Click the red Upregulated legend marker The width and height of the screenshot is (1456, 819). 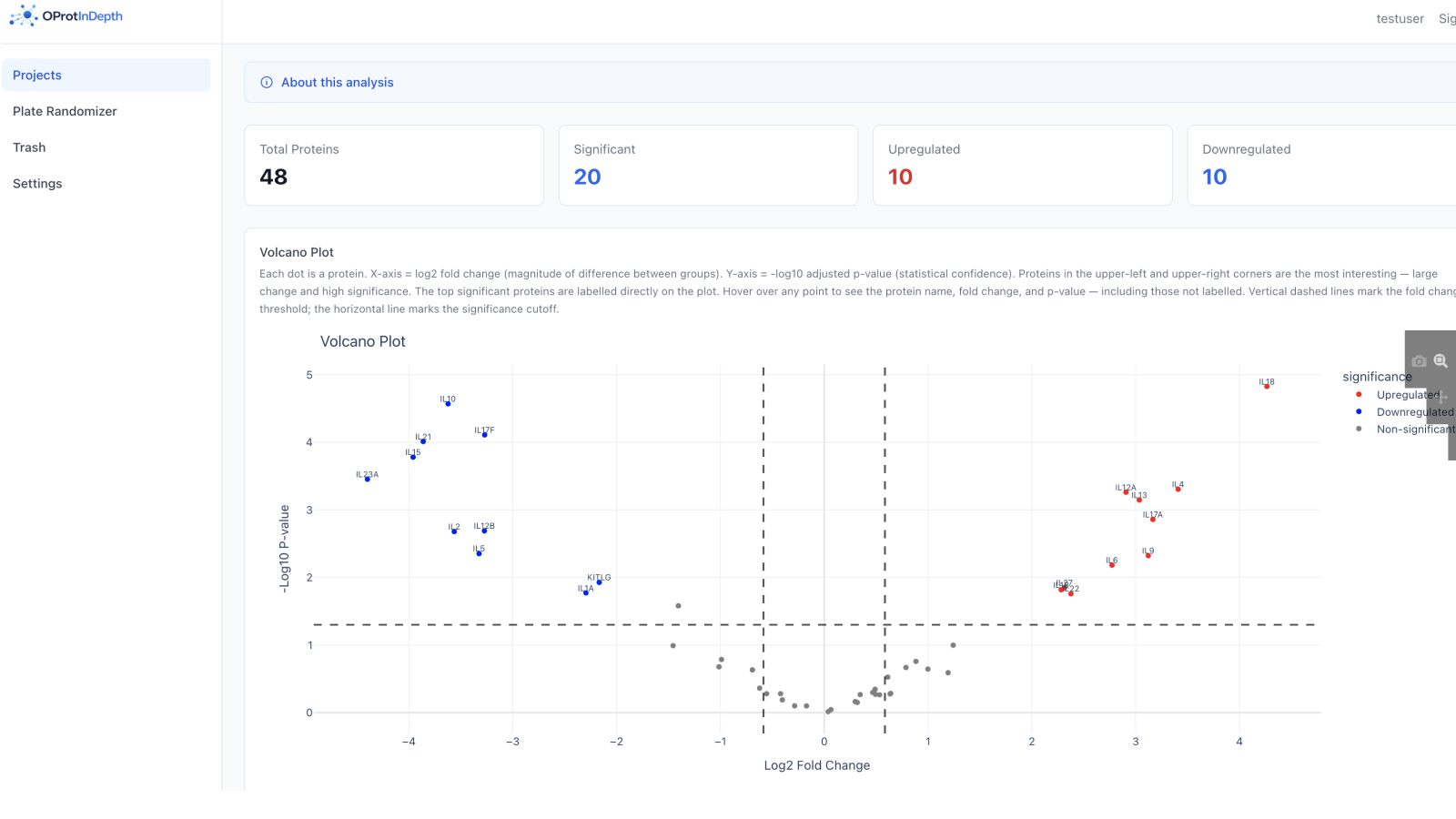coord(1359,395)
